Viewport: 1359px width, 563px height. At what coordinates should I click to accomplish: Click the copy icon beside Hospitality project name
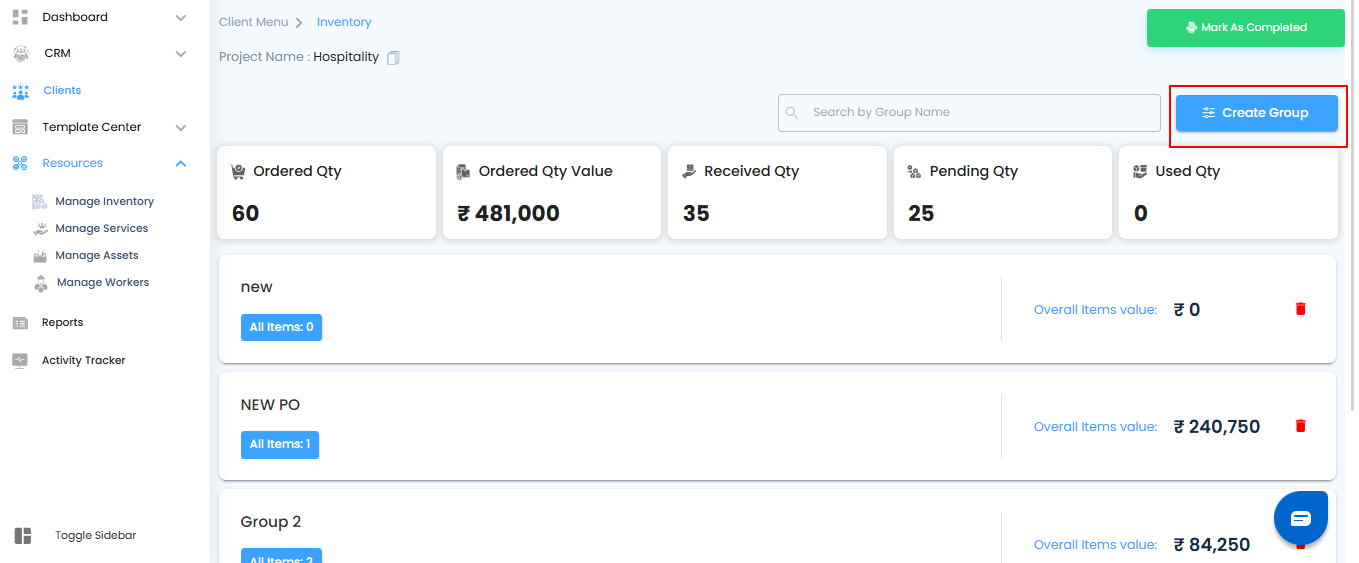coord(393,58)
